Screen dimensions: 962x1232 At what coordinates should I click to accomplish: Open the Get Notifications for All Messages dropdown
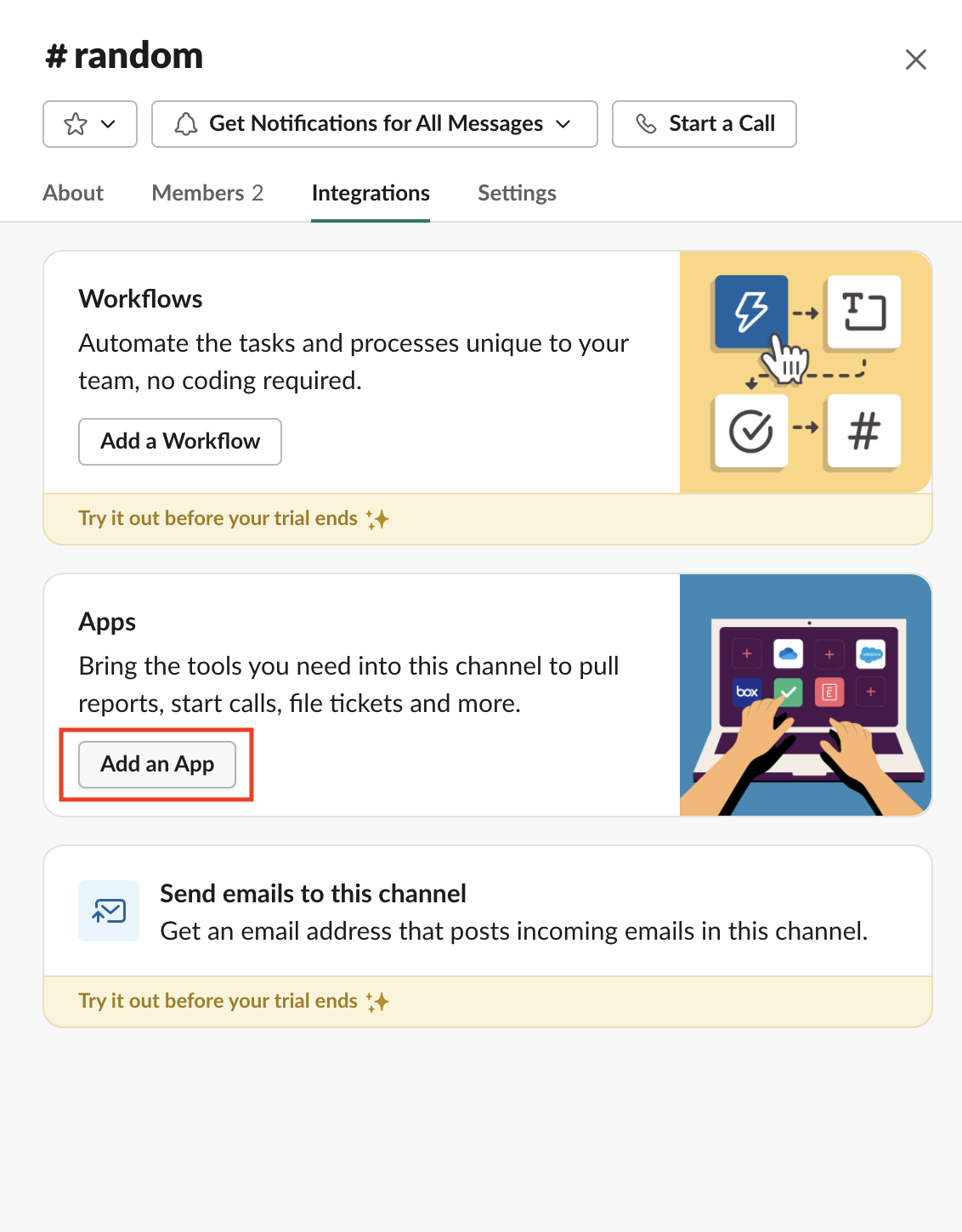coord(375,124)
